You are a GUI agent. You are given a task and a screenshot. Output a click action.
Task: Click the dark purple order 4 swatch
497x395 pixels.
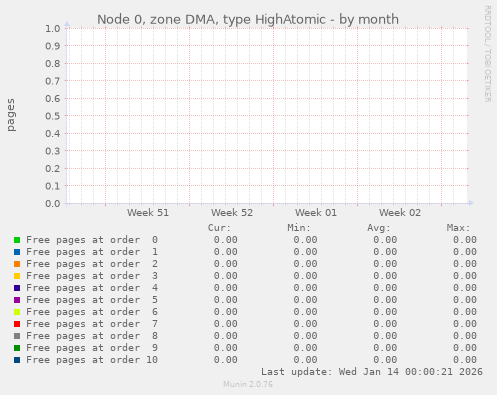pos(17,288)
